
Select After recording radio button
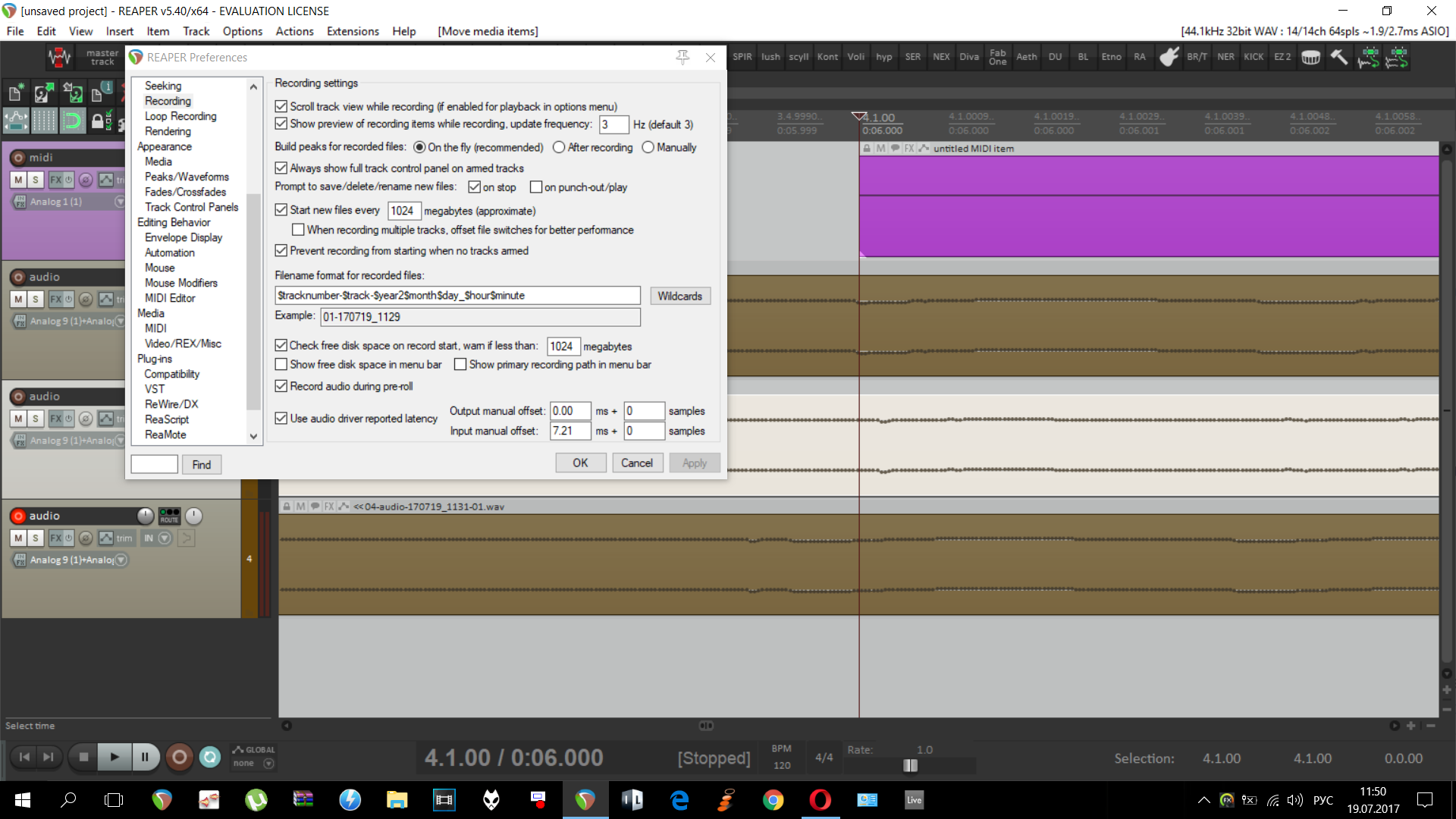[559, 147]
